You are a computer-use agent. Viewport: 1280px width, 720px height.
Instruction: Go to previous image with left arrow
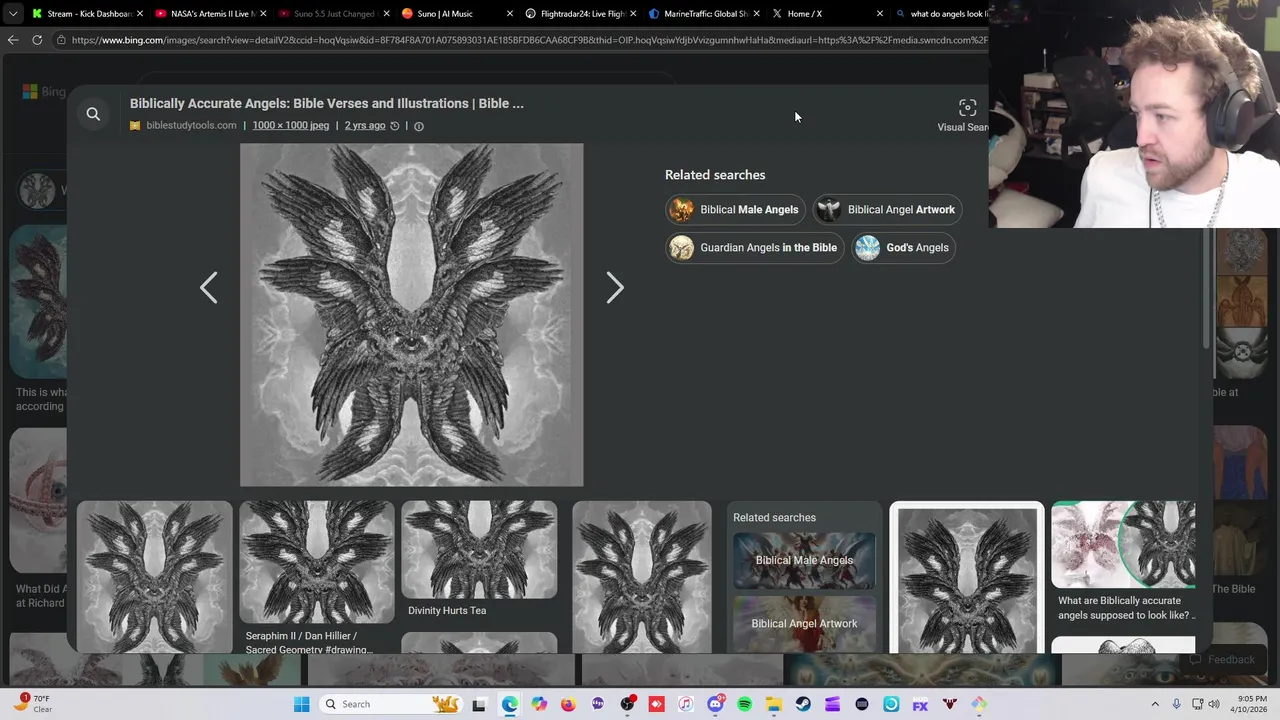208,288
